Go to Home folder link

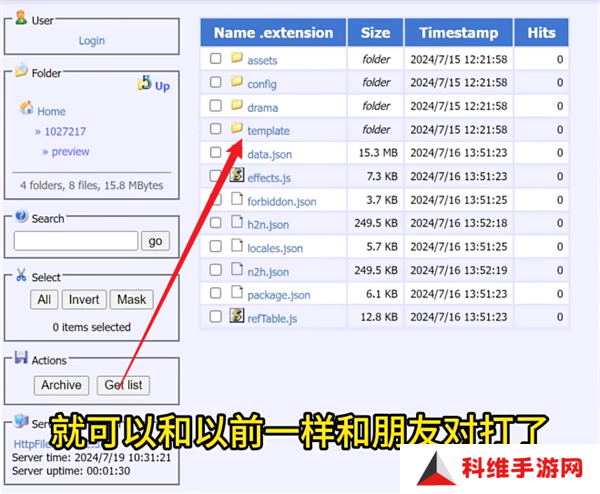pyautogui.click(x=51, y=111)
